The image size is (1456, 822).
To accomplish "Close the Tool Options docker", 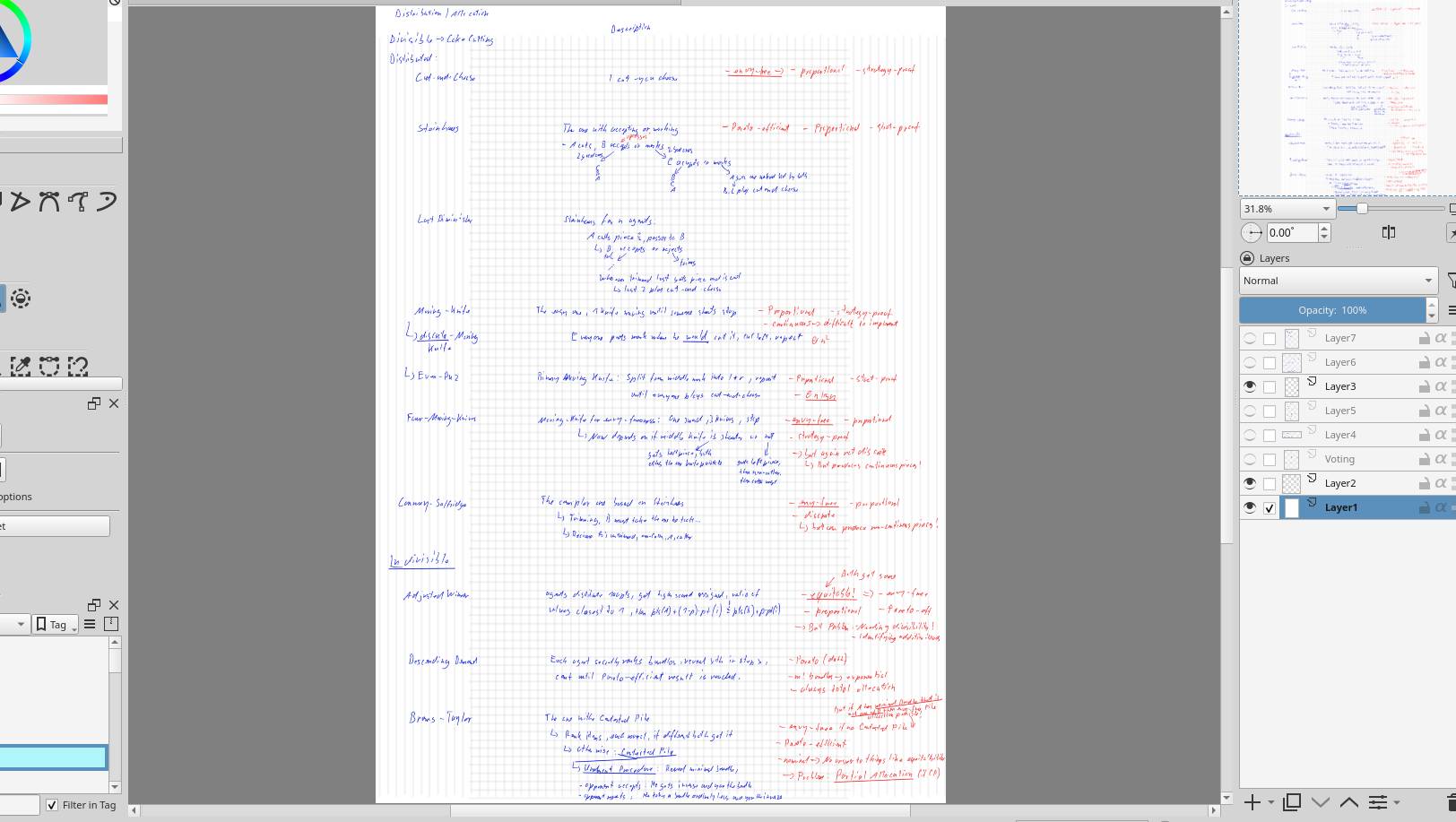I will click(x=114, y=403).
